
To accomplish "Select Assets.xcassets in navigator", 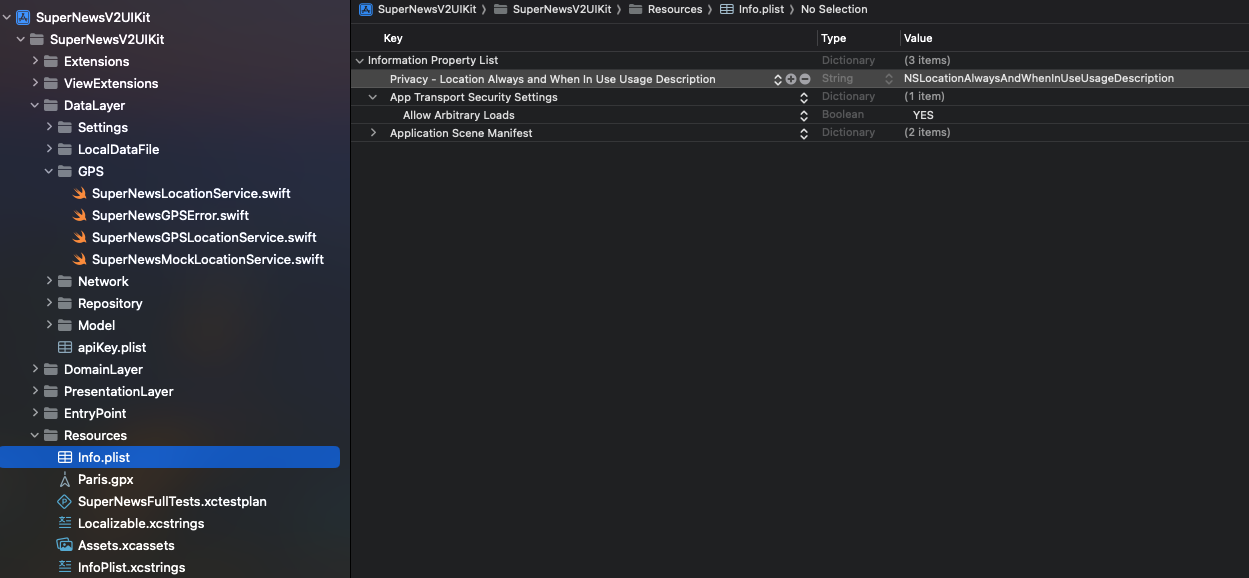I will click(126, 545).
